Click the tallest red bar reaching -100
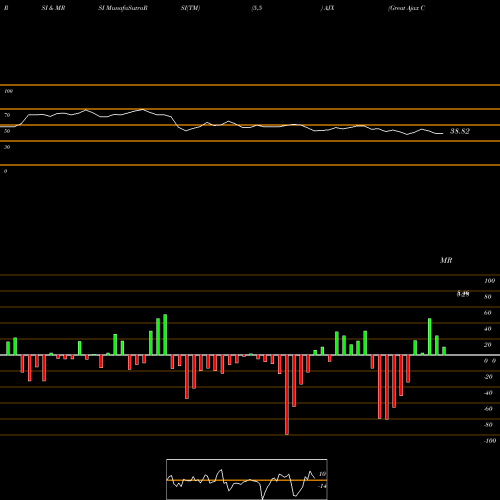 pyautogui.click(x=287, y=395)
